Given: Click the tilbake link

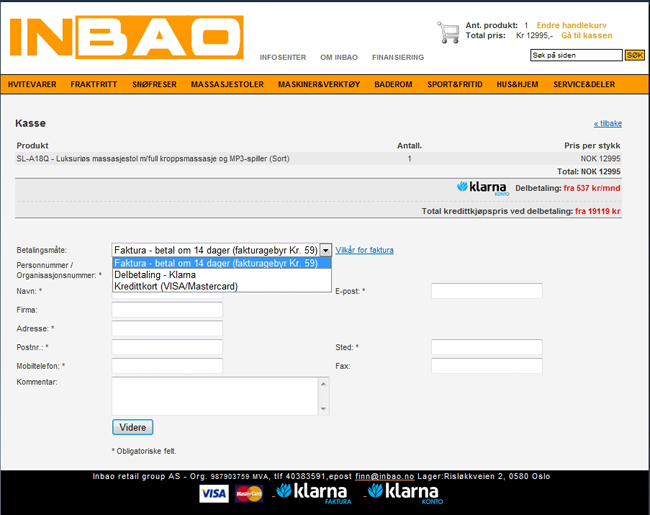Looking at the screenshot, I should pos(607,123).
